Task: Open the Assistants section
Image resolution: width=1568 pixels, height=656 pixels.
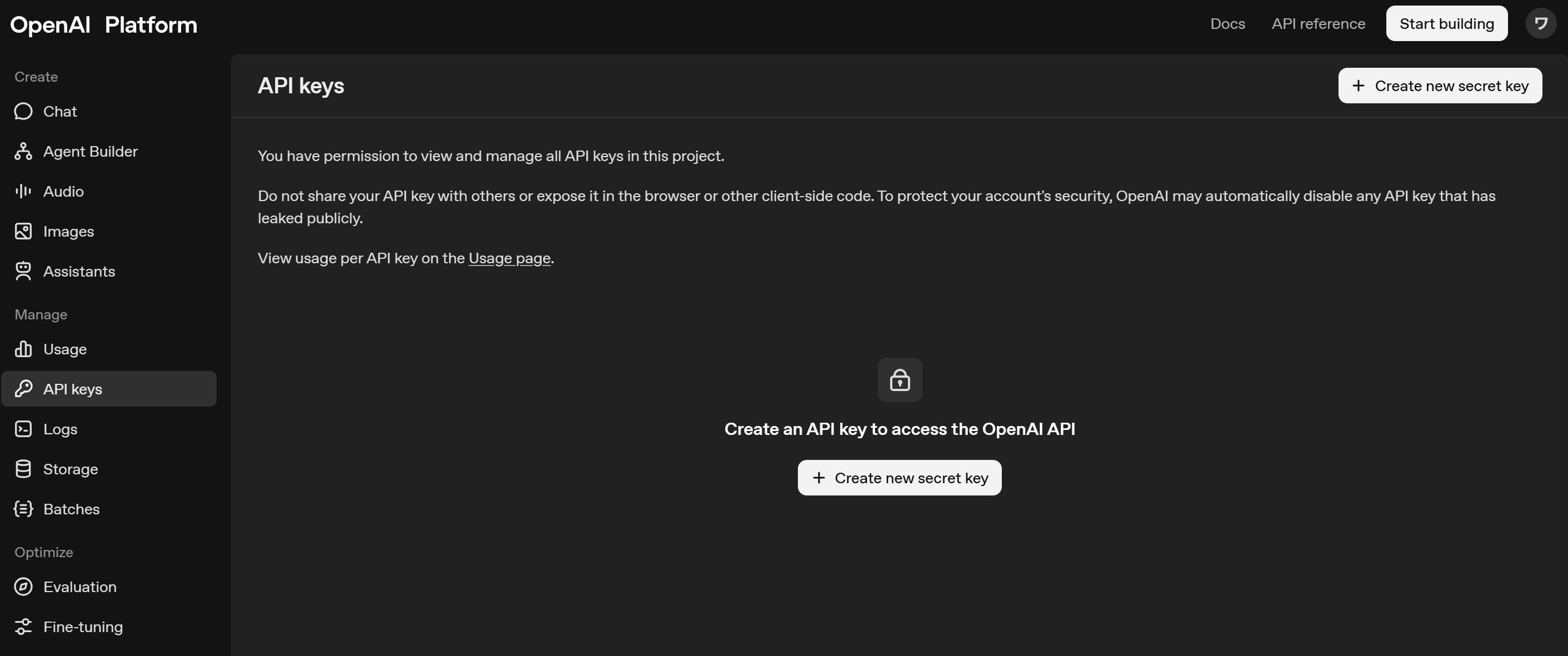Action: tap(23, 272)
